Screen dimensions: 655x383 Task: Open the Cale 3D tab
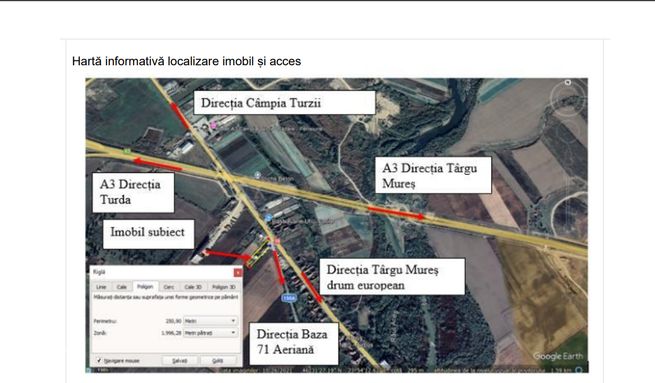click(x=193, y=287)
